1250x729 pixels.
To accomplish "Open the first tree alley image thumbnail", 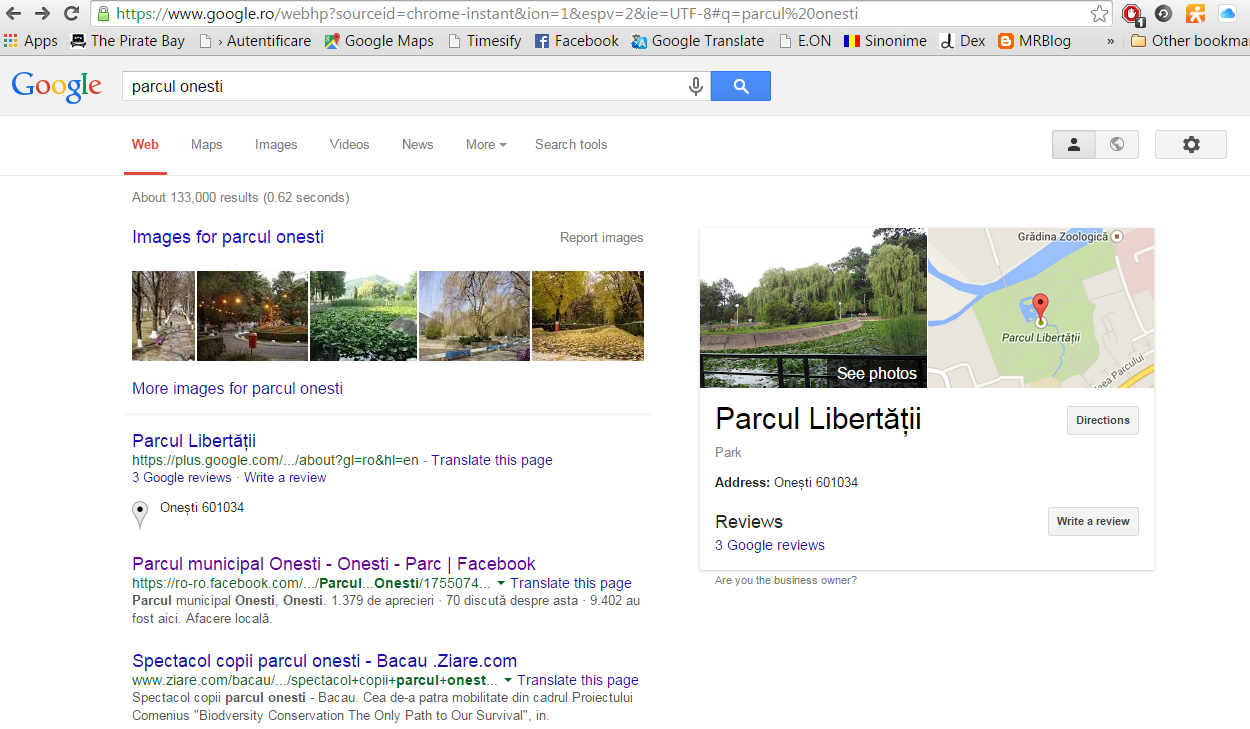I will pos(163,316).
